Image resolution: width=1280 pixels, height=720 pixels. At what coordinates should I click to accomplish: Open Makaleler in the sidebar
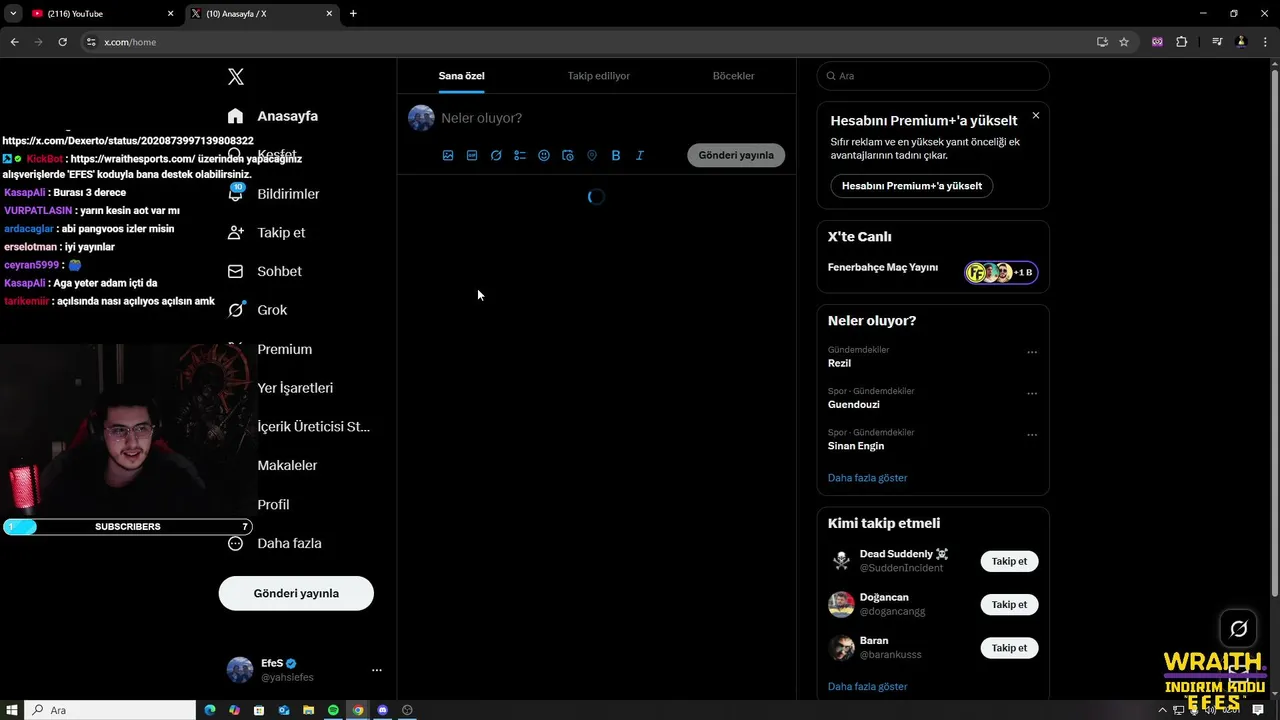click(287, 465)
